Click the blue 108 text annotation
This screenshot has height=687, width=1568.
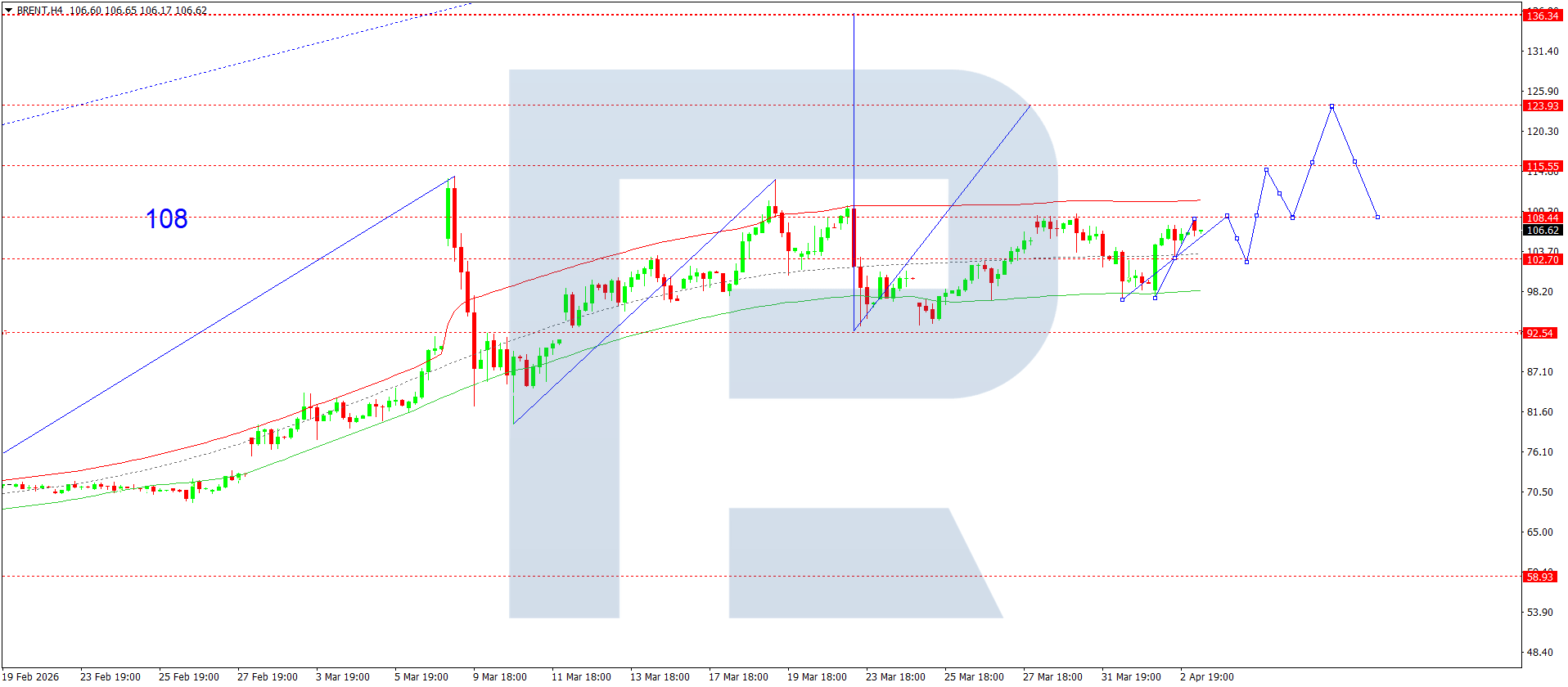[166, 219]
